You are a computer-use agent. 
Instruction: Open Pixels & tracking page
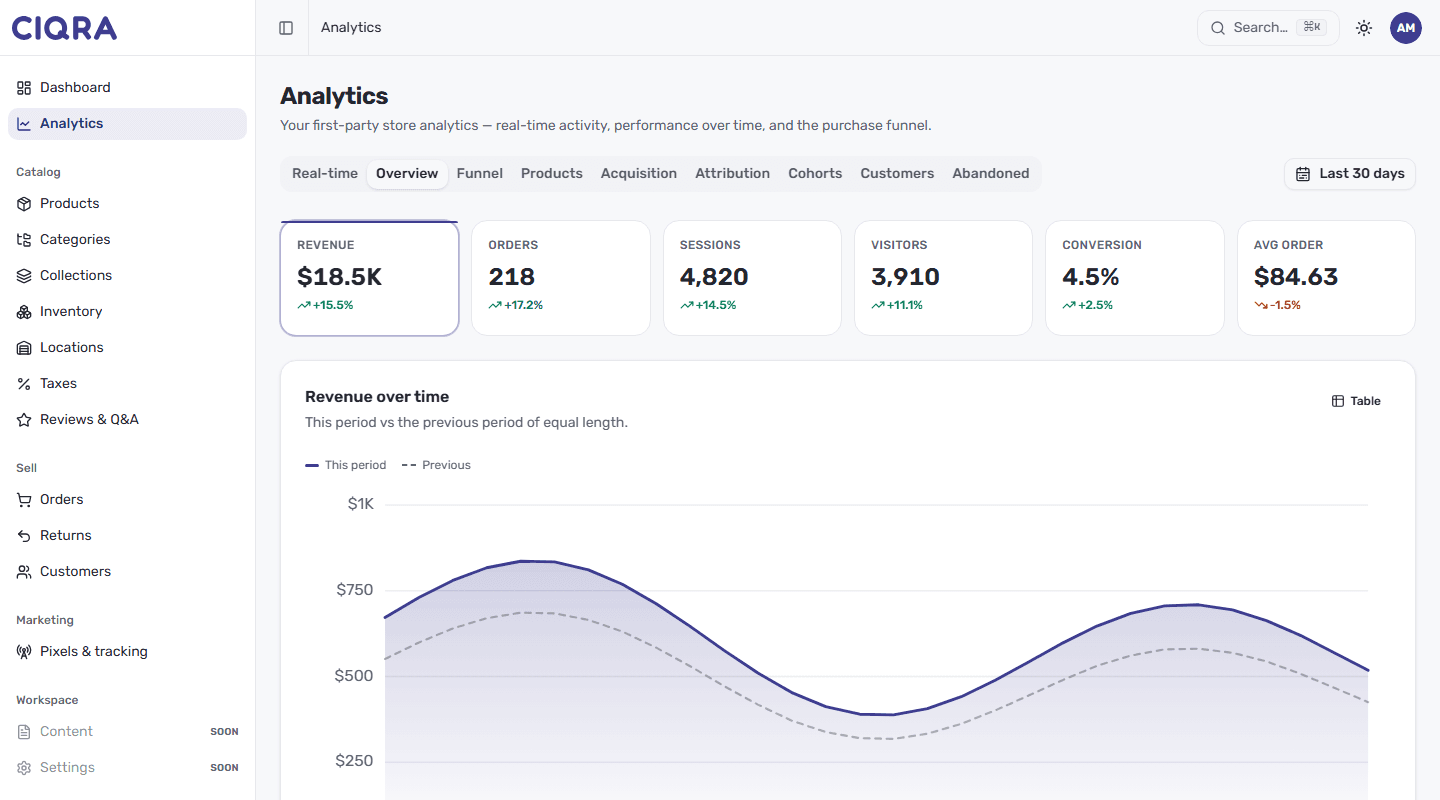(x=127, y=652)
